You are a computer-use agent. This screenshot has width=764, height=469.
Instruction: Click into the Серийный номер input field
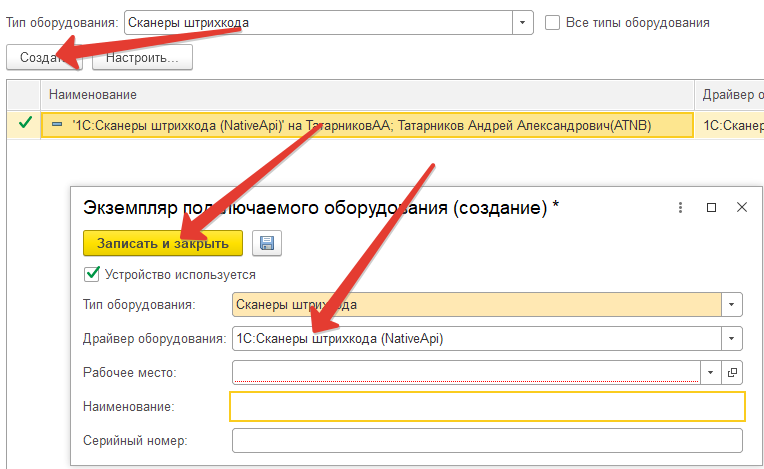(487, 441)
